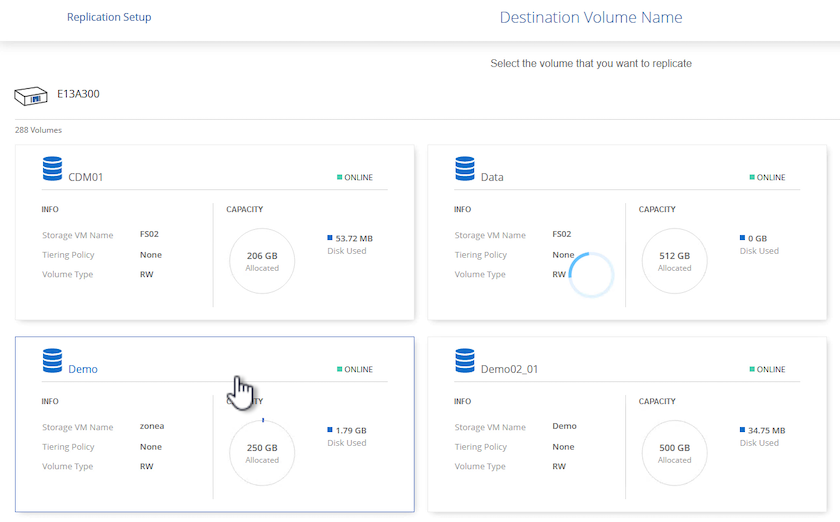Click the 512 GB allocated capacity circle
This screenshot has height=522, width=840.
pos(674,261)
